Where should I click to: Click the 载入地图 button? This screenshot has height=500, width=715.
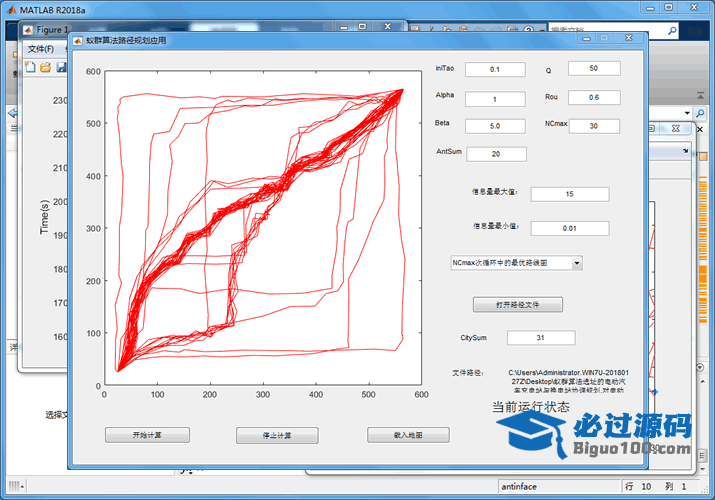(408, 435)
